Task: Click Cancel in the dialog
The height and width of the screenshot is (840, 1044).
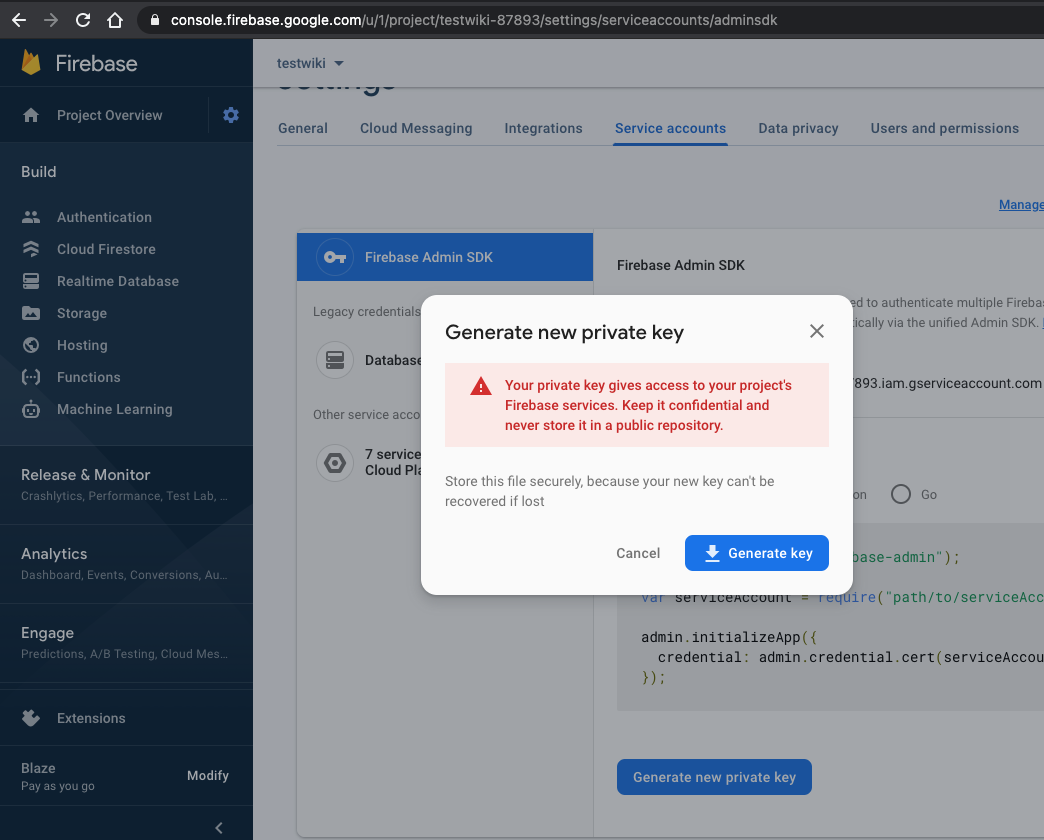Action: 638,552
